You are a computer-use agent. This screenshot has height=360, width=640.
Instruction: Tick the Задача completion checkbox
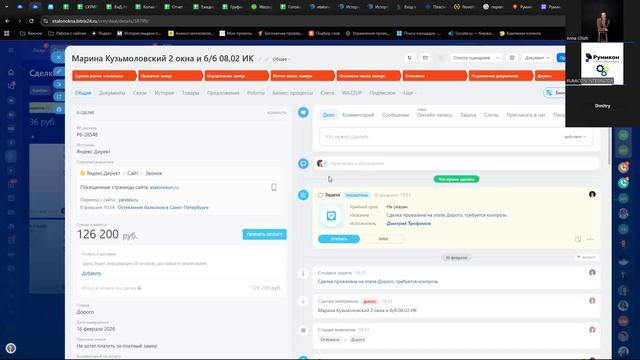coord(320,195)
